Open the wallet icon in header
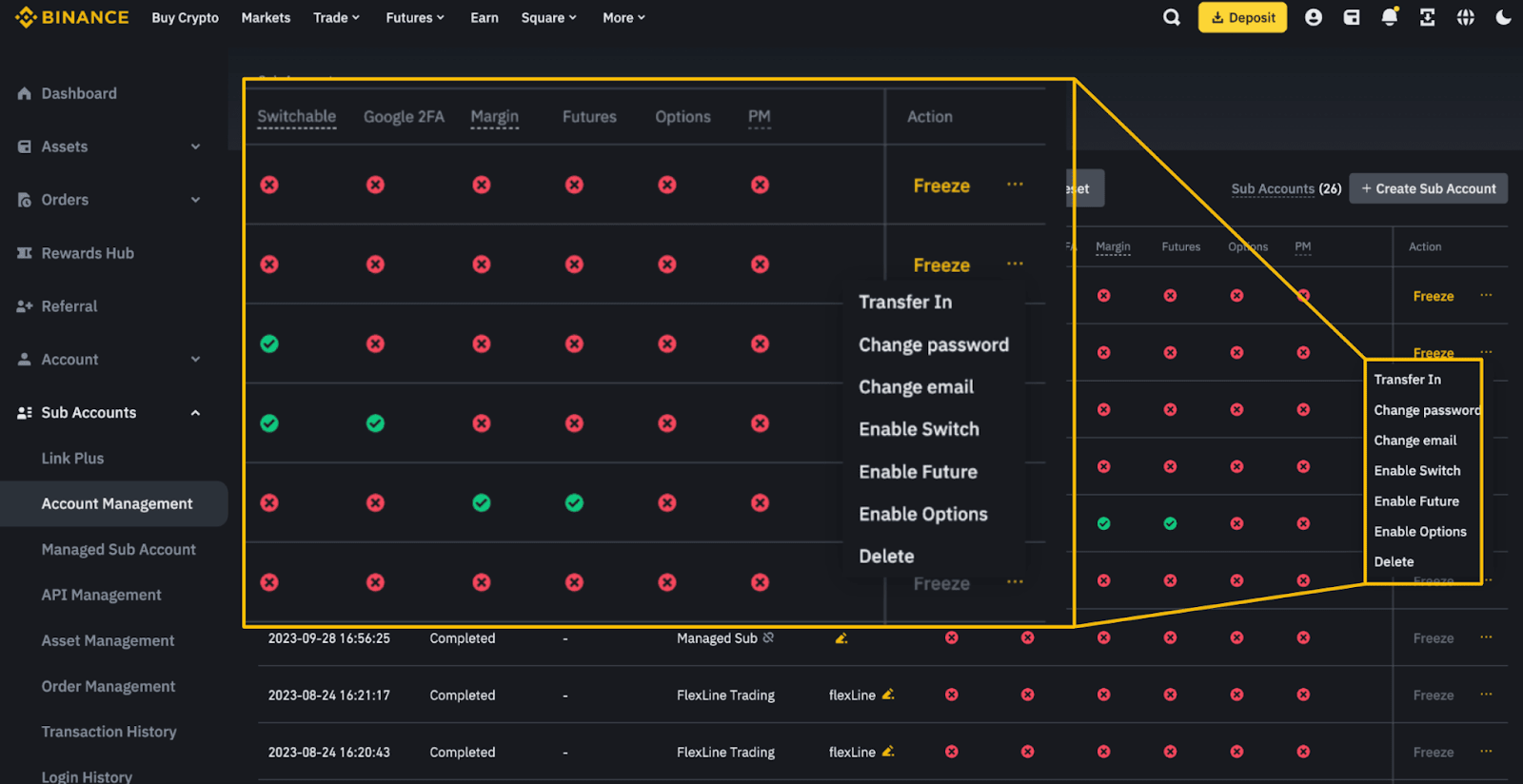1523x784 pixels. (x=1352, y=17)
